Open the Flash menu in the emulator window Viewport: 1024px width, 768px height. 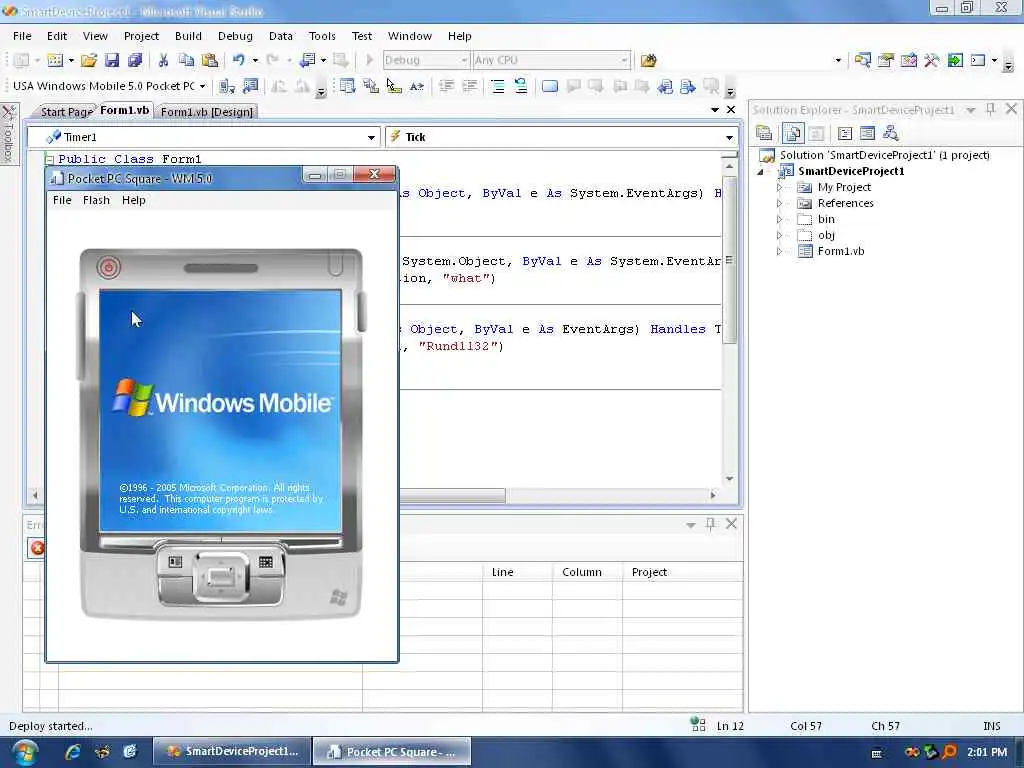[x=96, y=200]
